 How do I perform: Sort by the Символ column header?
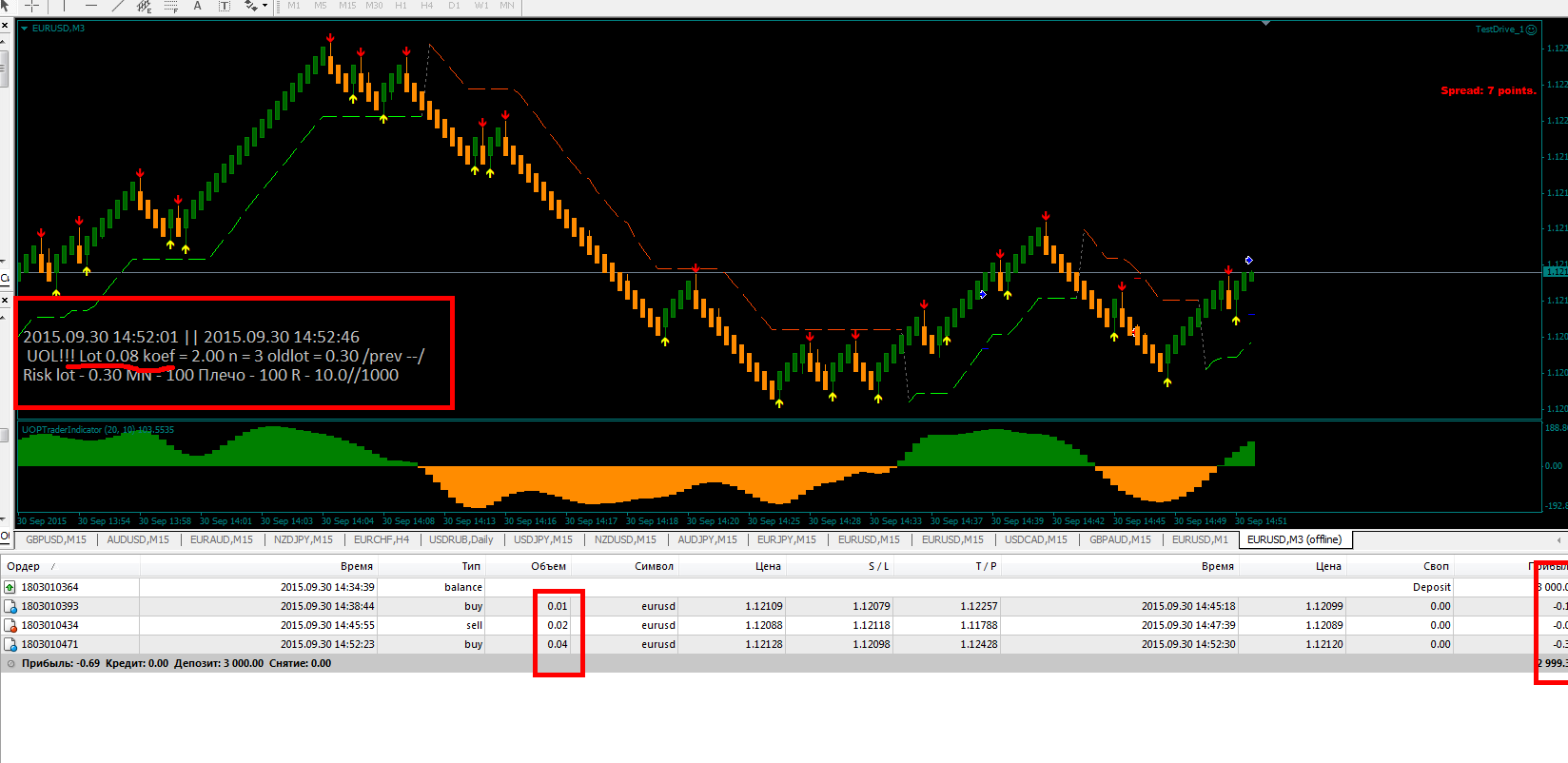tap(625, 566)
